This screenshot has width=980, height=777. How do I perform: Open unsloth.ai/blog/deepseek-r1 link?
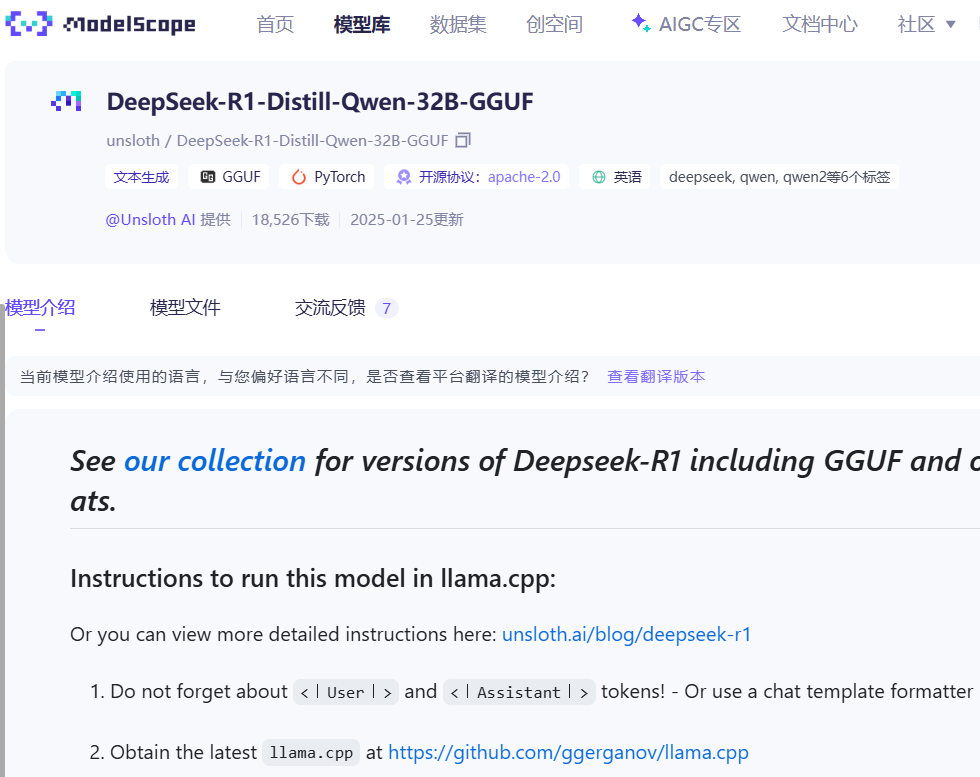pos(626,634)
